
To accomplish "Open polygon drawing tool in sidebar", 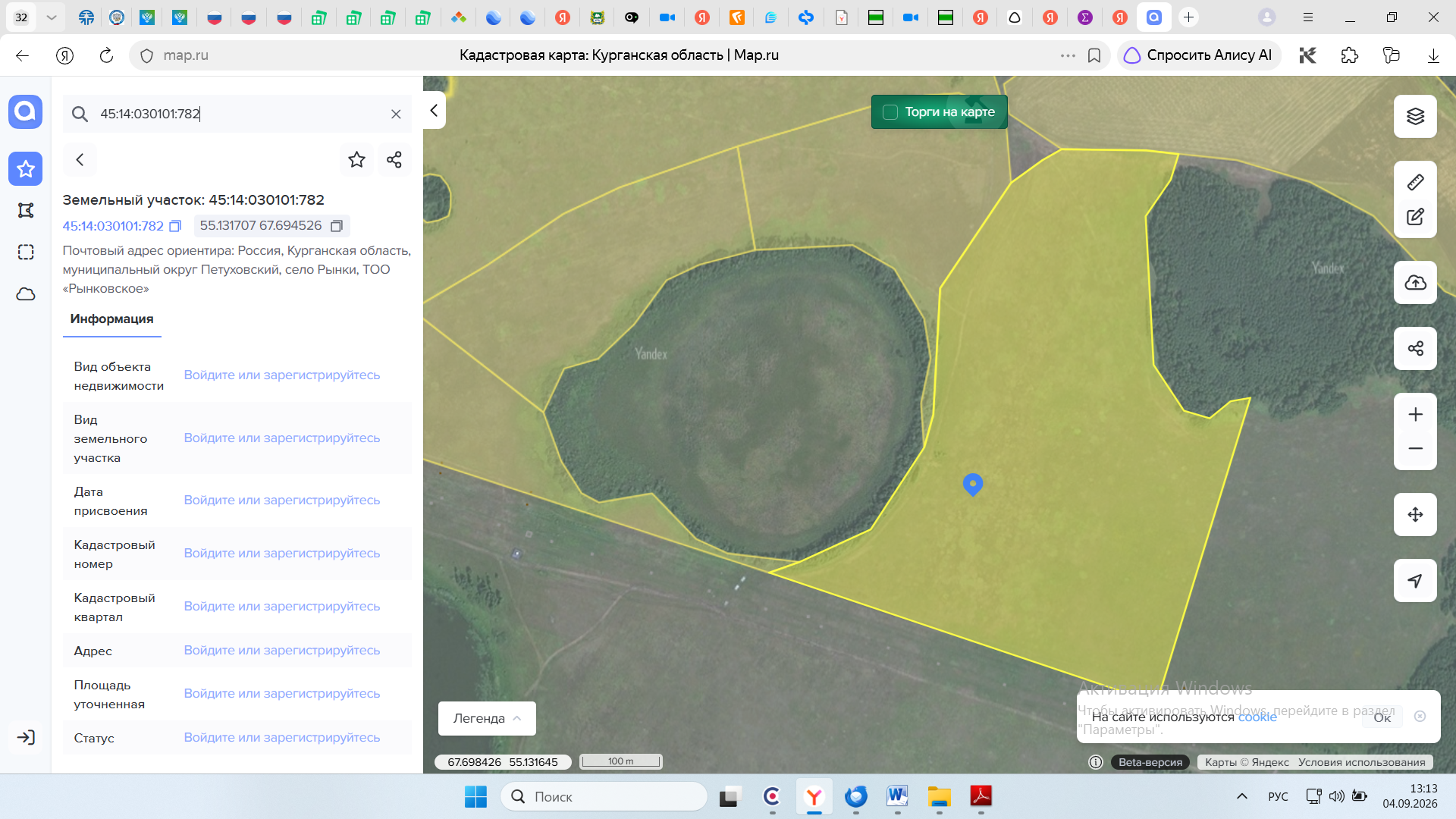I will pos(26,210).
